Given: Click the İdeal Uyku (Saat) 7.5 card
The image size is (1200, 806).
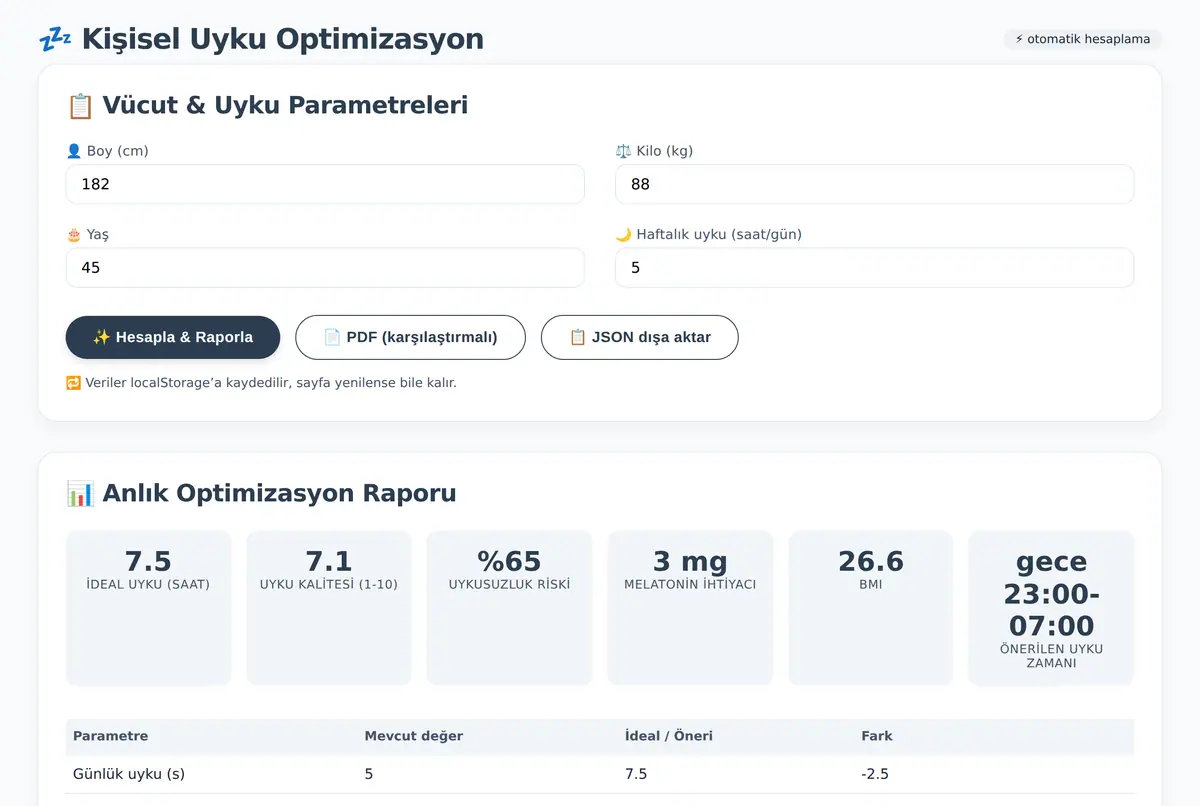Looking at the screenshot, I should coord(148,608).
